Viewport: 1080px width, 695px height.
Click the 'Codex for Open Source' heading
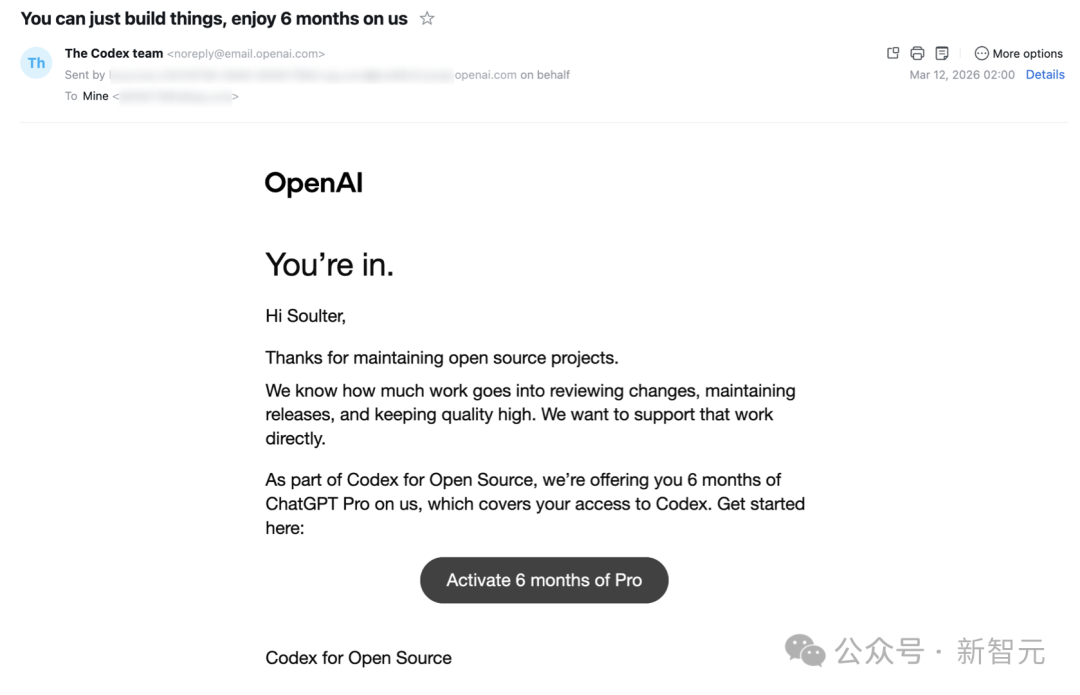358,658
